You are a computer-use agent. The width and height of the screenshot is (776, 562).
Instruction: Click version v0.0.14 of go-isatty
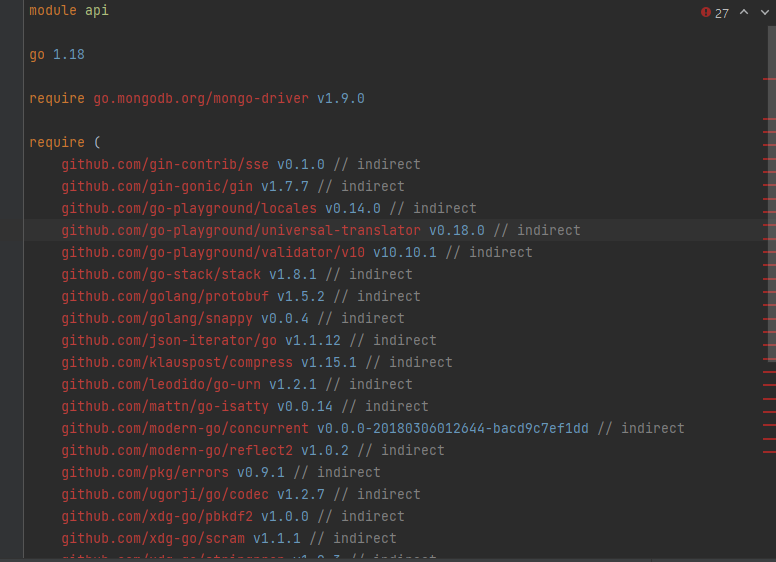tap(305, 407)
